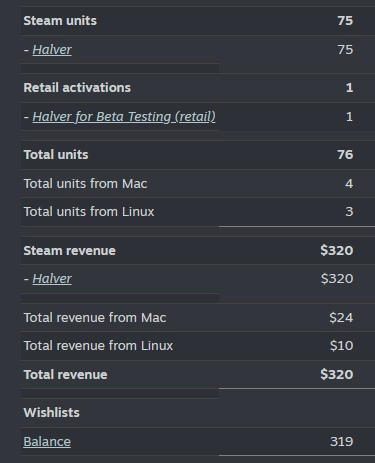The image size is (375, 463).
Task: Click the Linux units value 3
Action: point(349,212)
